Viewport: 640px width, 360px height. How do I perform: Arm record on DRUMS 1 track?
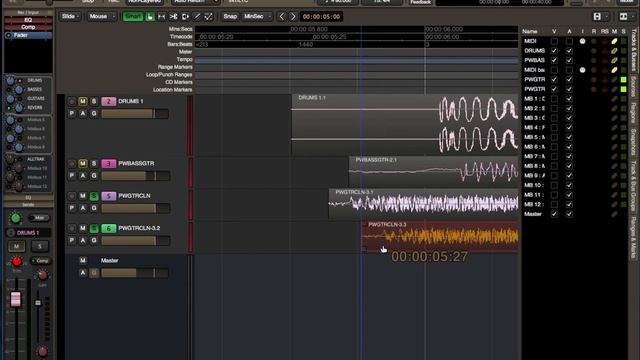point(72,101)
